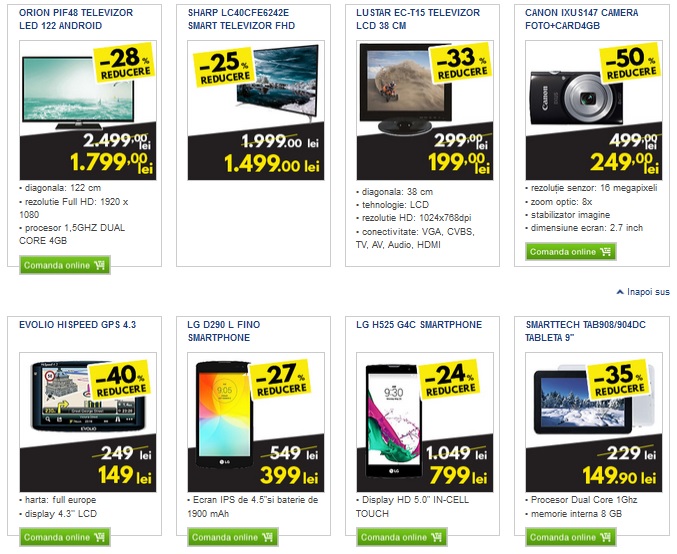Order the Canon IXUS147 camera online
The width and height of the screenshot is (677, 554).
(x=570, y=252)
